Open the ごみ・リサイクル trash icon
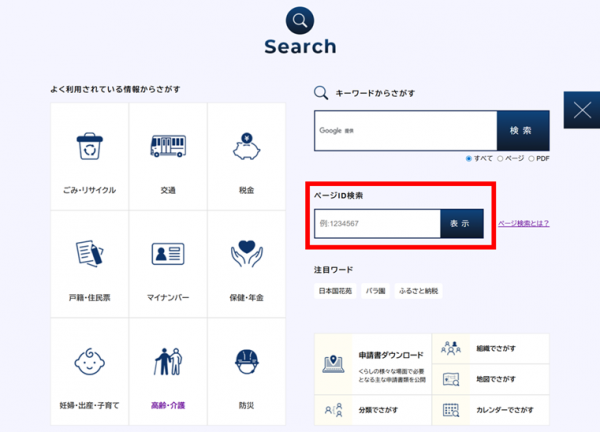This screenshot has width=600, height=432. tap(88, 148)
